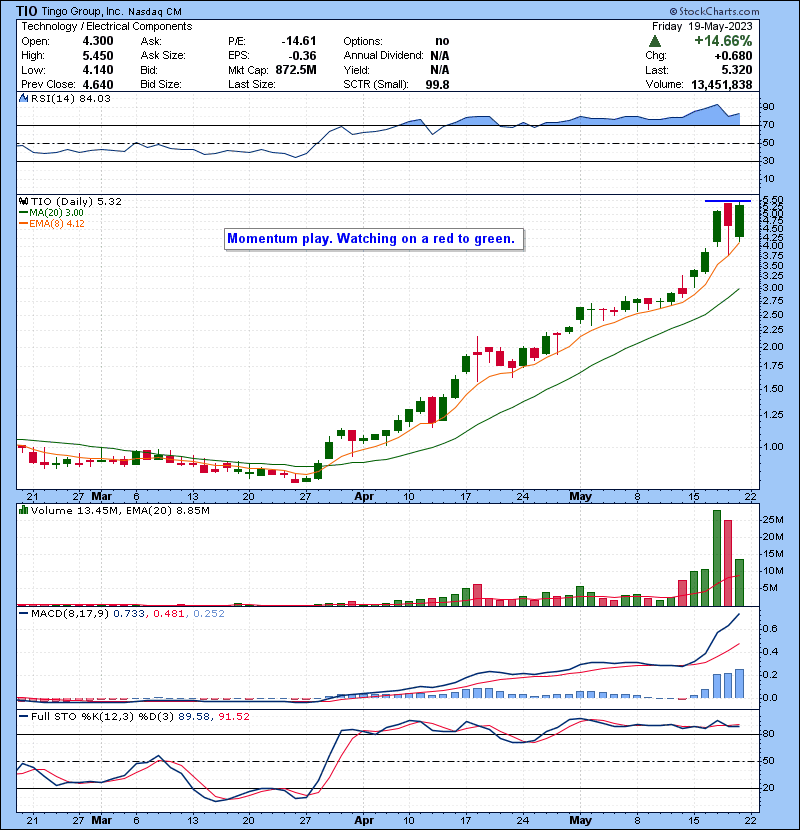Click the RSI(14) 84.03 legend

pos(70,98)
